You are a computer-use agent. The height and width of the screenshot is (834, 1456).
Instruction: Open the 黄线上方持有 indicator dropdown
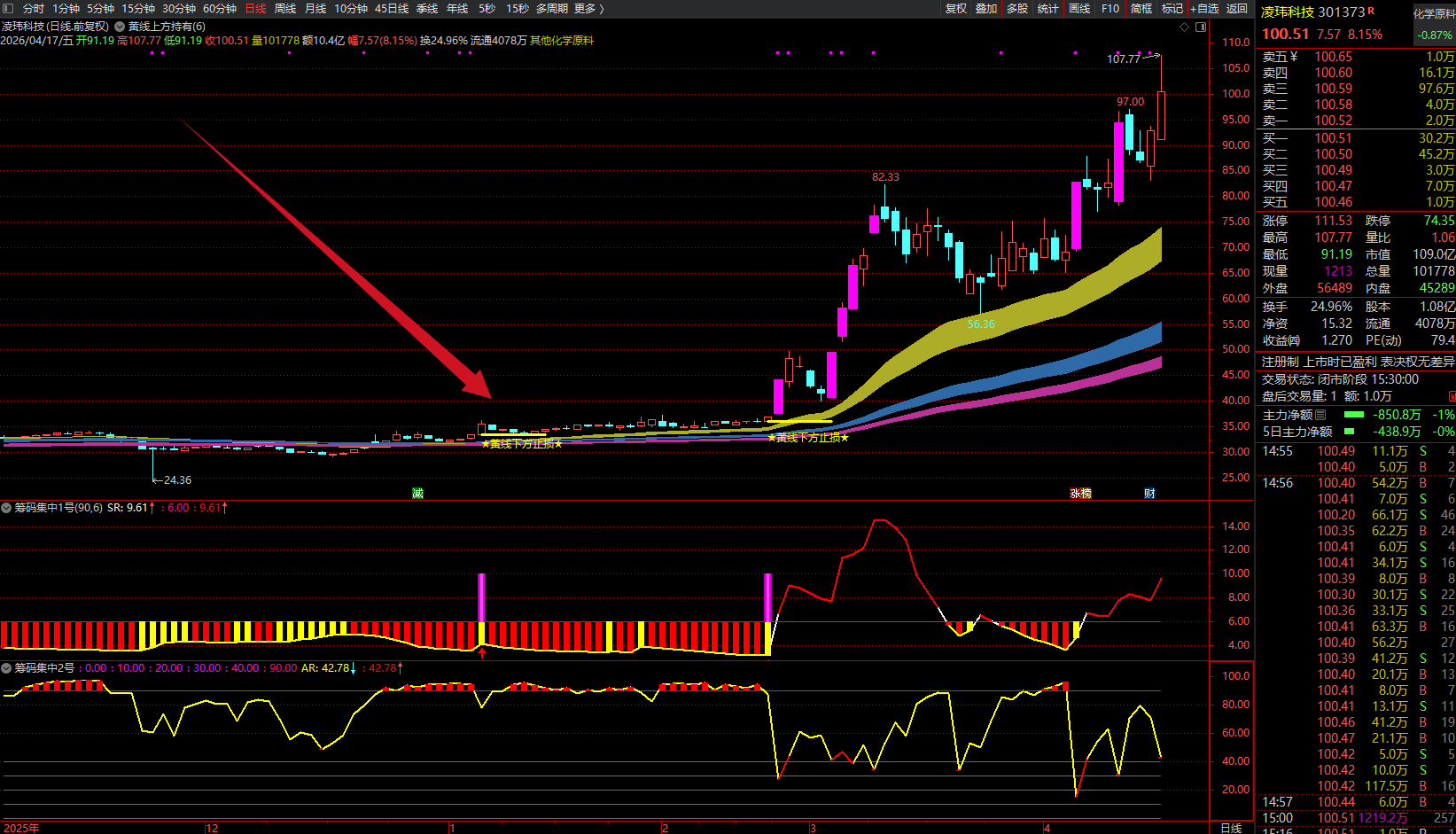120,27
